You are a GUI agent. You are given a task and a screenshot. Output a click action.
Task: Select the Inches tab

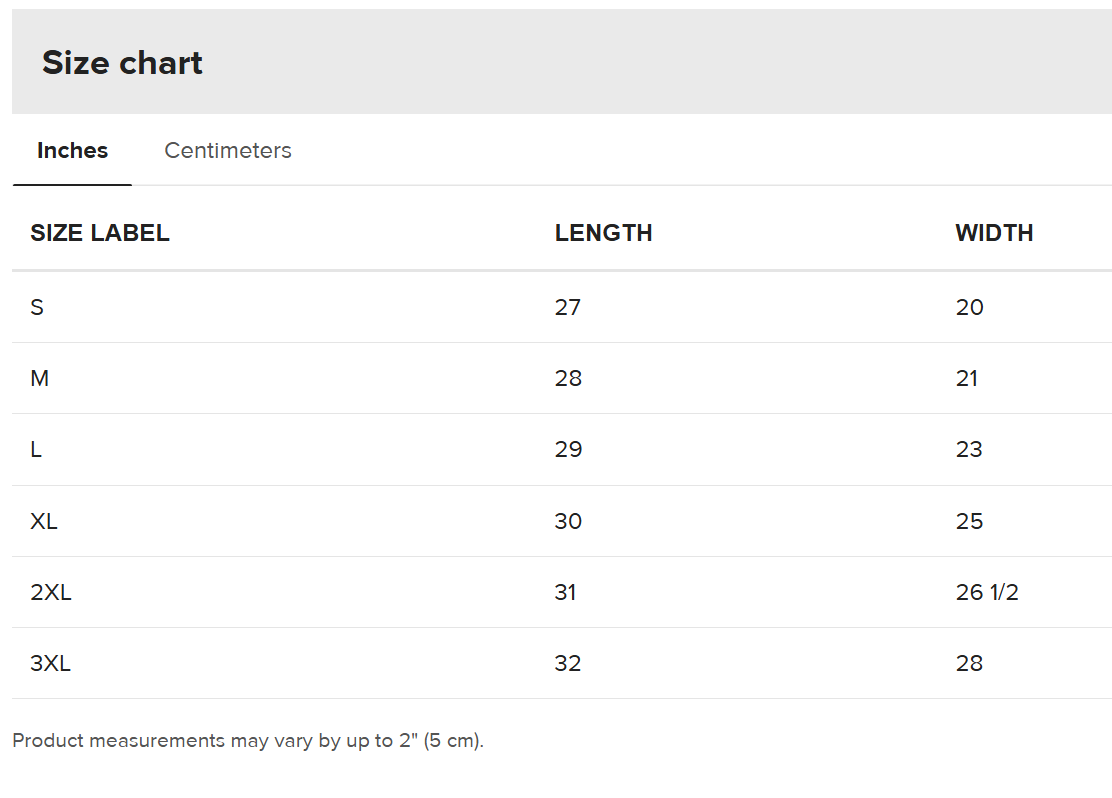tap(72, 151)
